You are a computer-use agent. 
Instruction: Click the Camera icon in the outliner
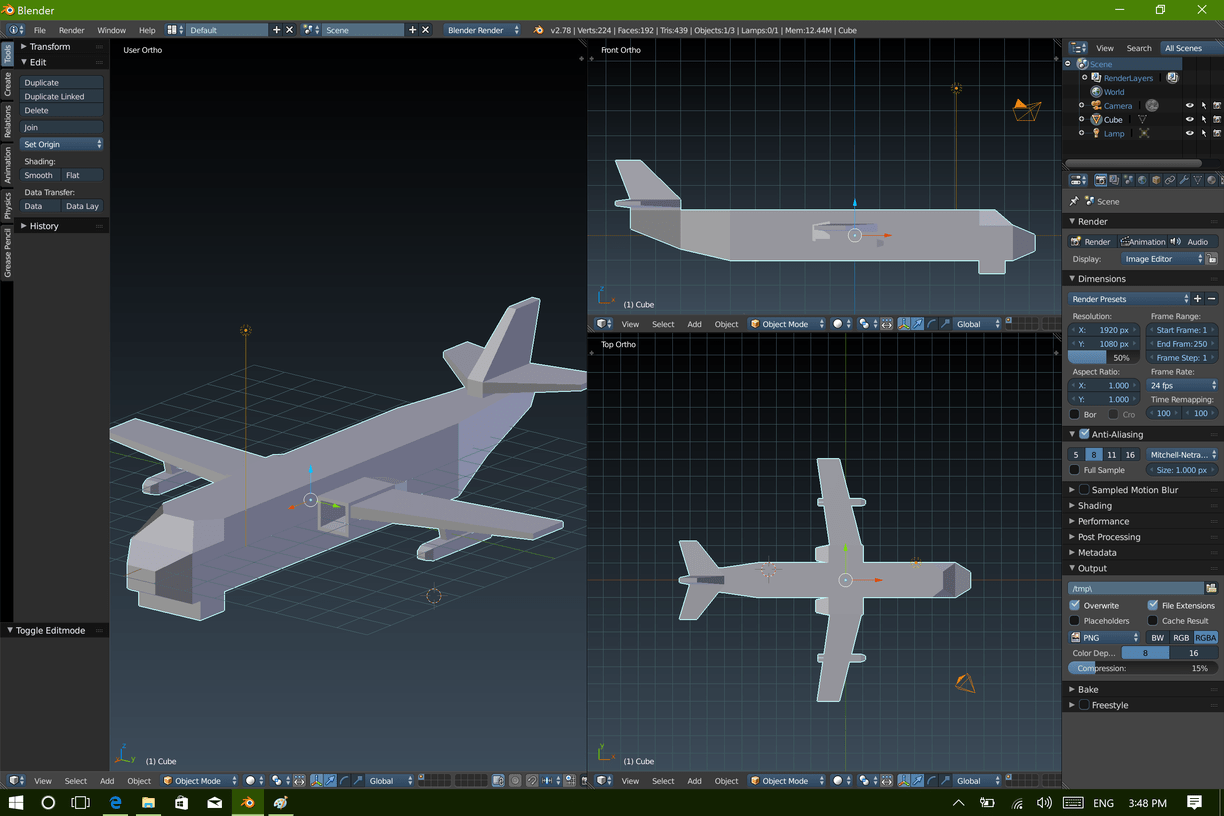coord(1097,106)
